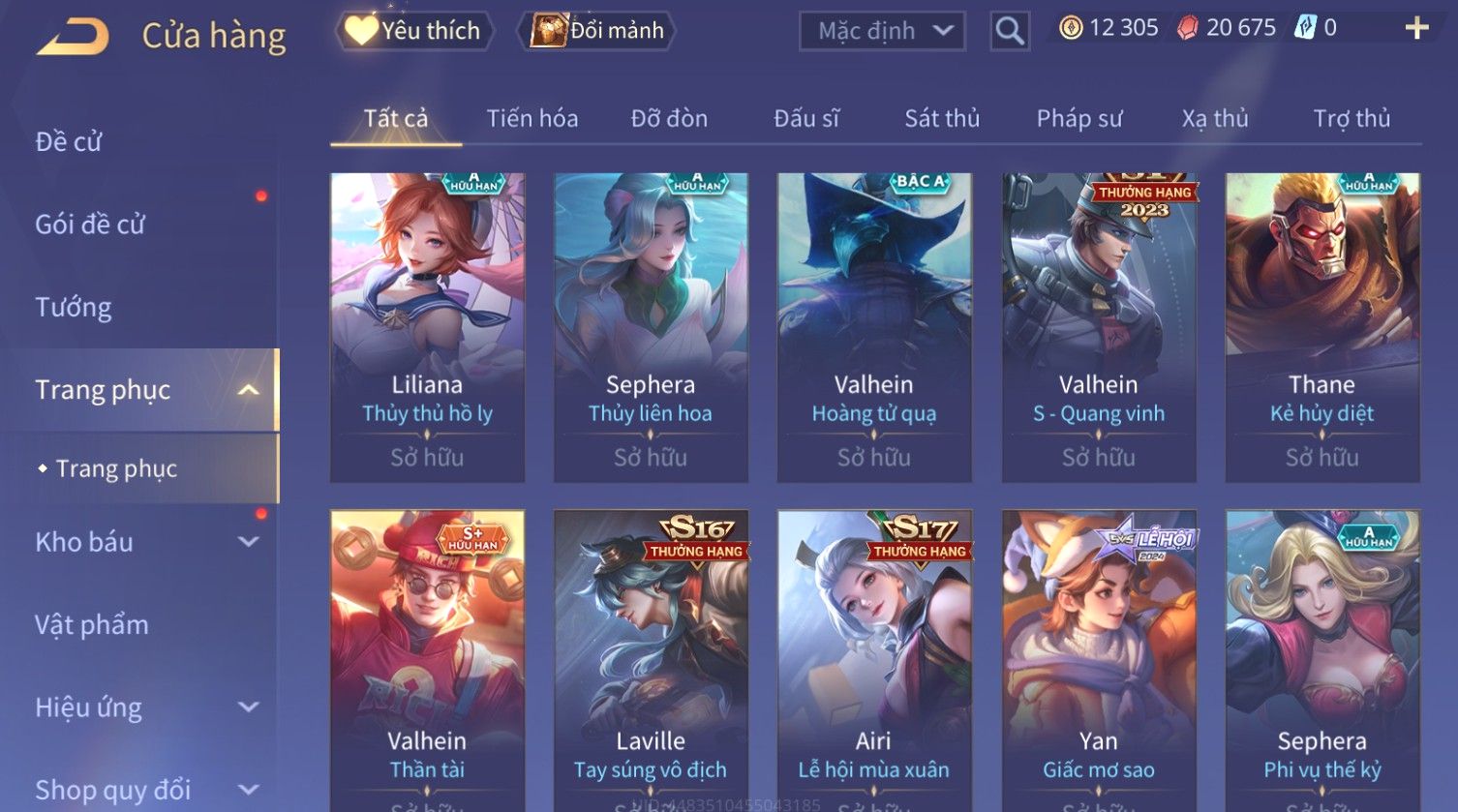
Task: Open the Mặc định sort dropdown
Action: point(882,31)
